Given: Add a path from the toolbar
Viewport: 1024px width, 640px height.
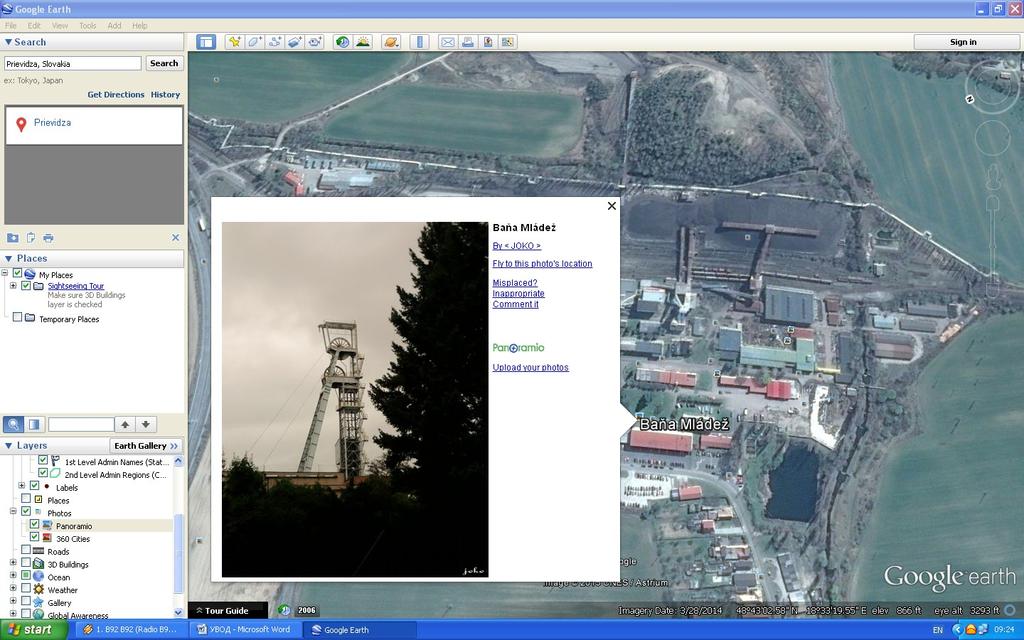Looking at the screenshot, I should 274,42.
